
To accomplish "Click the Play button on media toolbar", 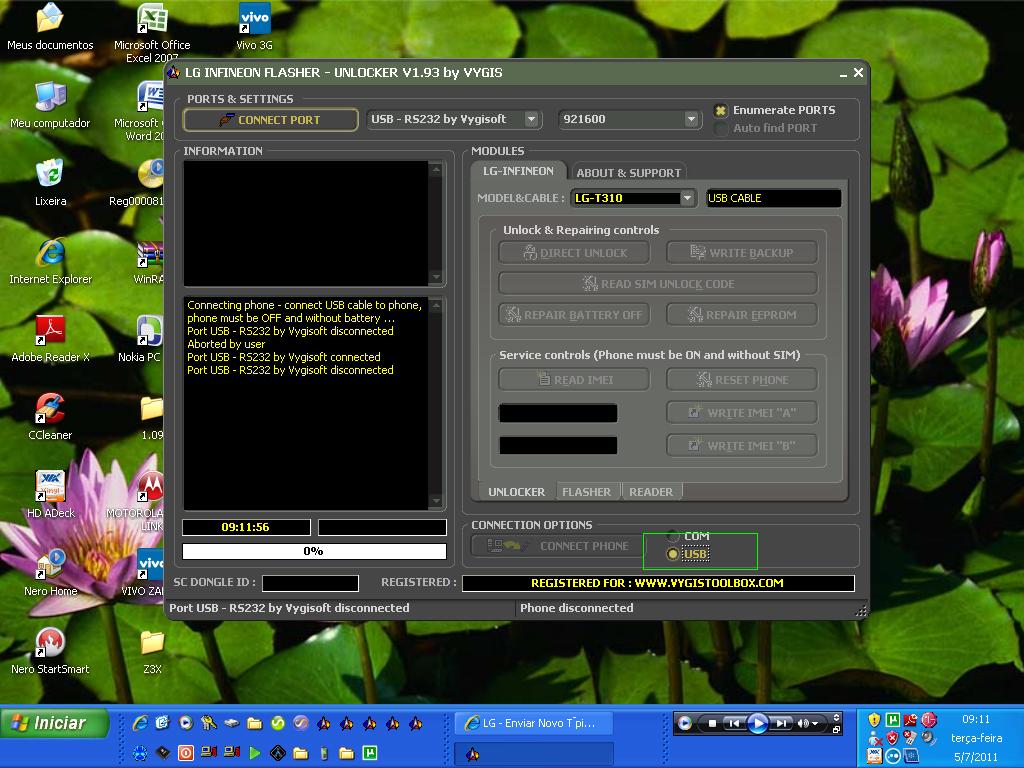I will [758, 724].
